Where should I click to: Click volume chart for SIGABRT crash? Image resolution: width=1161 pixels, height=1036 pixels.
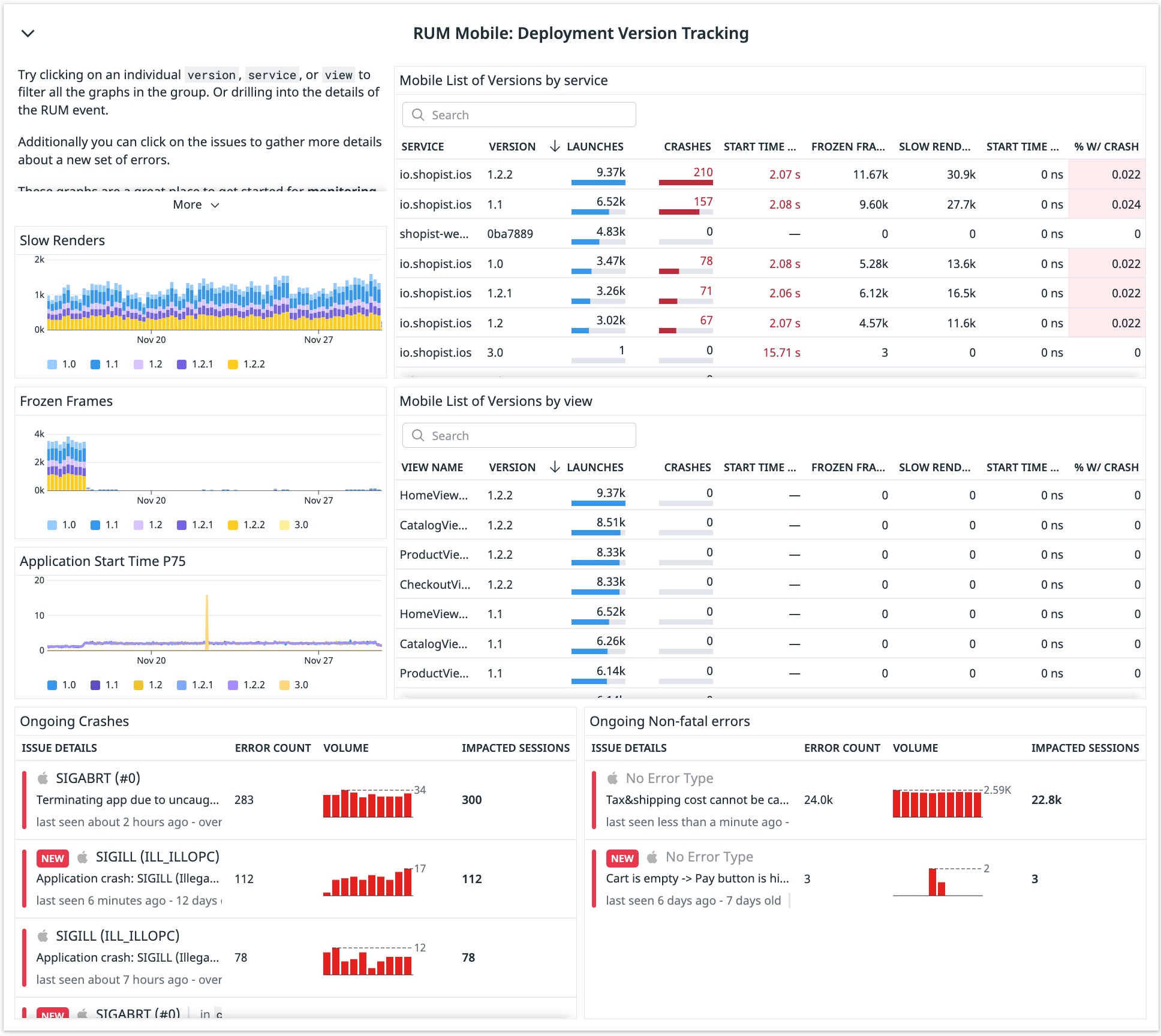(368, 803)
